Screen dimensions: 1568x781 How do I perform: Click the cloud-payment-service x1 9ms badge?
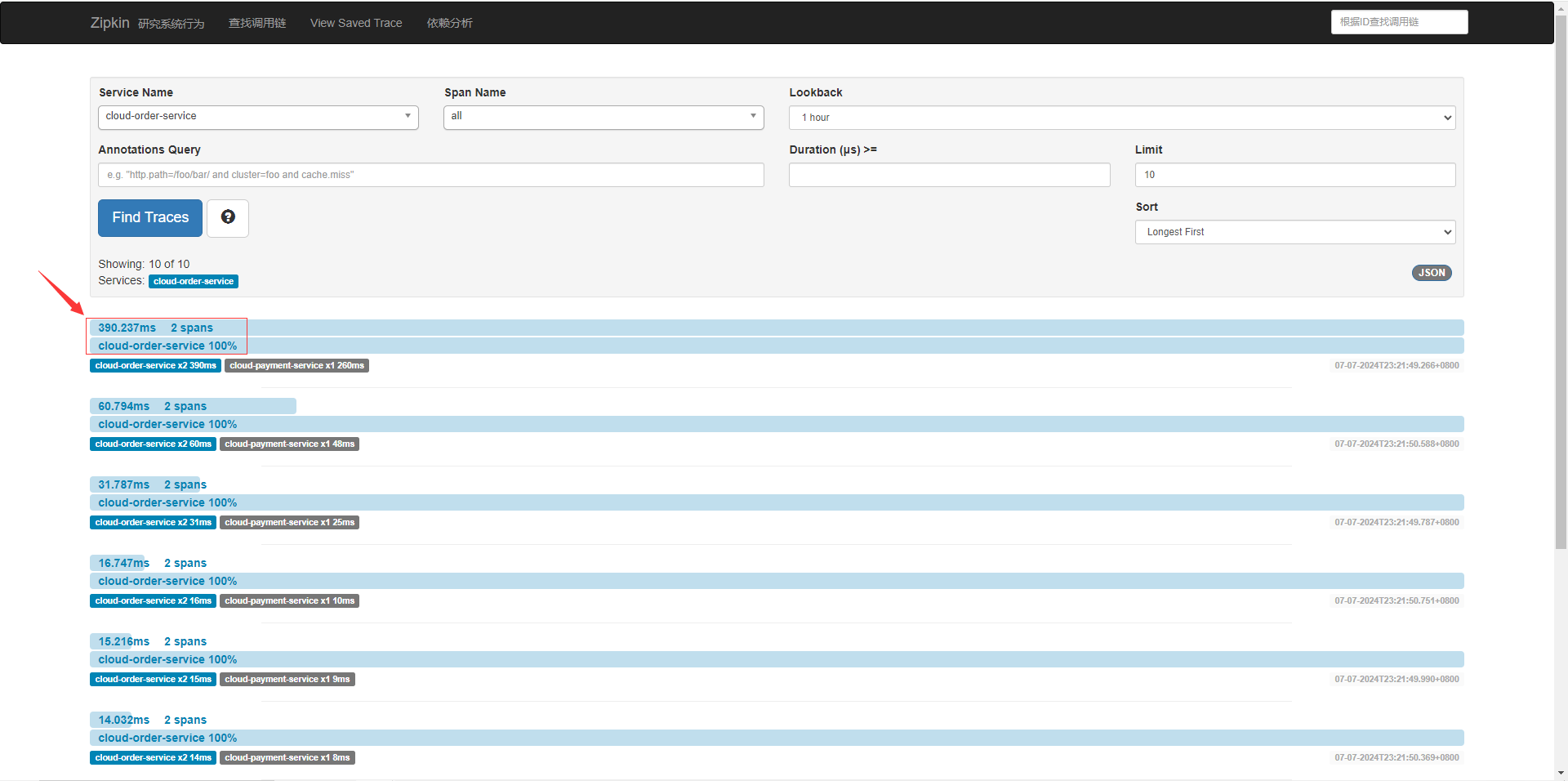[x=287, y=679]
